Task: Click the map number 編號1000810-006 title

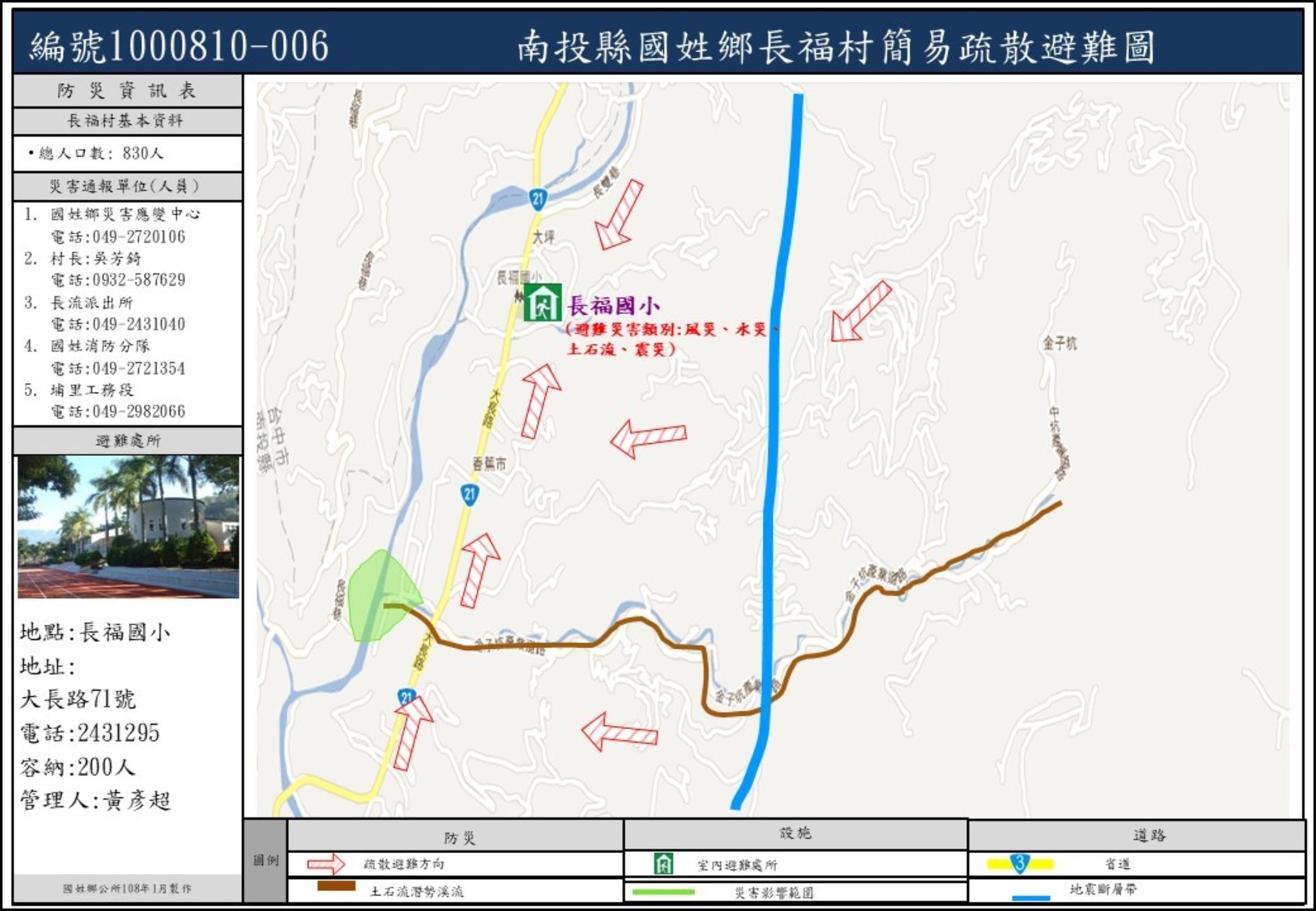Action: point(179,46)
